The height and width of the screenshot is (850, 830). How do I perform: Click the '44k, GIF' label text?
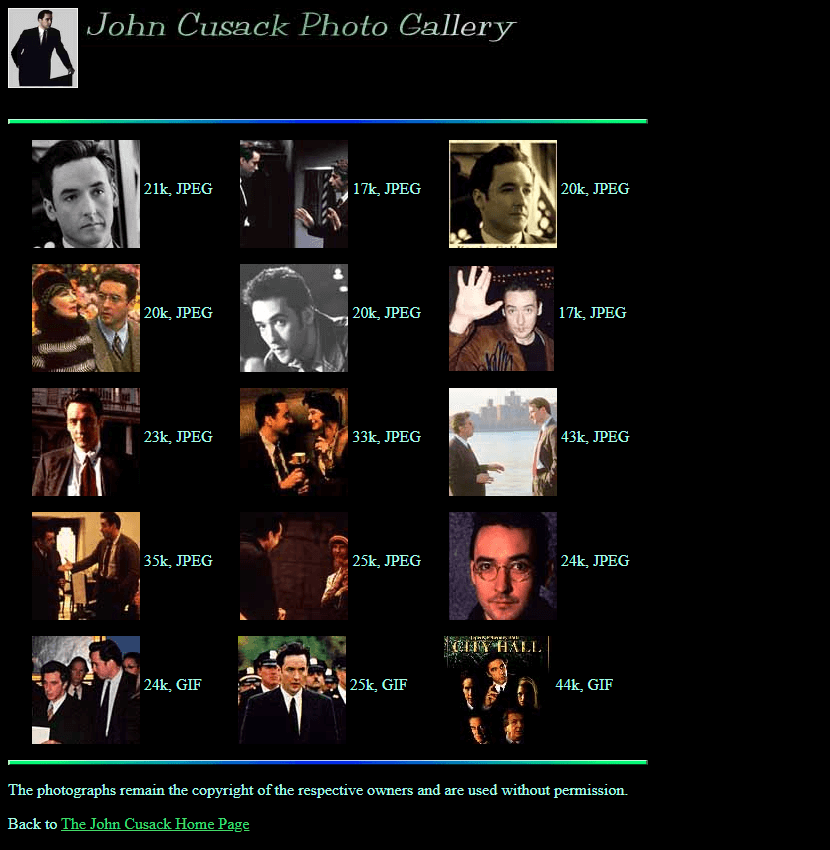(584, 685)
